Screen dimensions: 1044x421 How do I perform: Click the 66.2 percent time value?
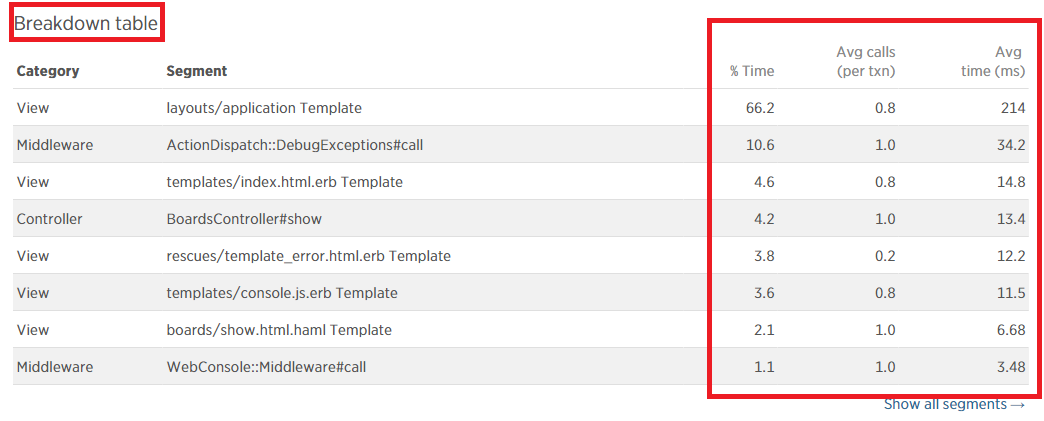(759, 108)
